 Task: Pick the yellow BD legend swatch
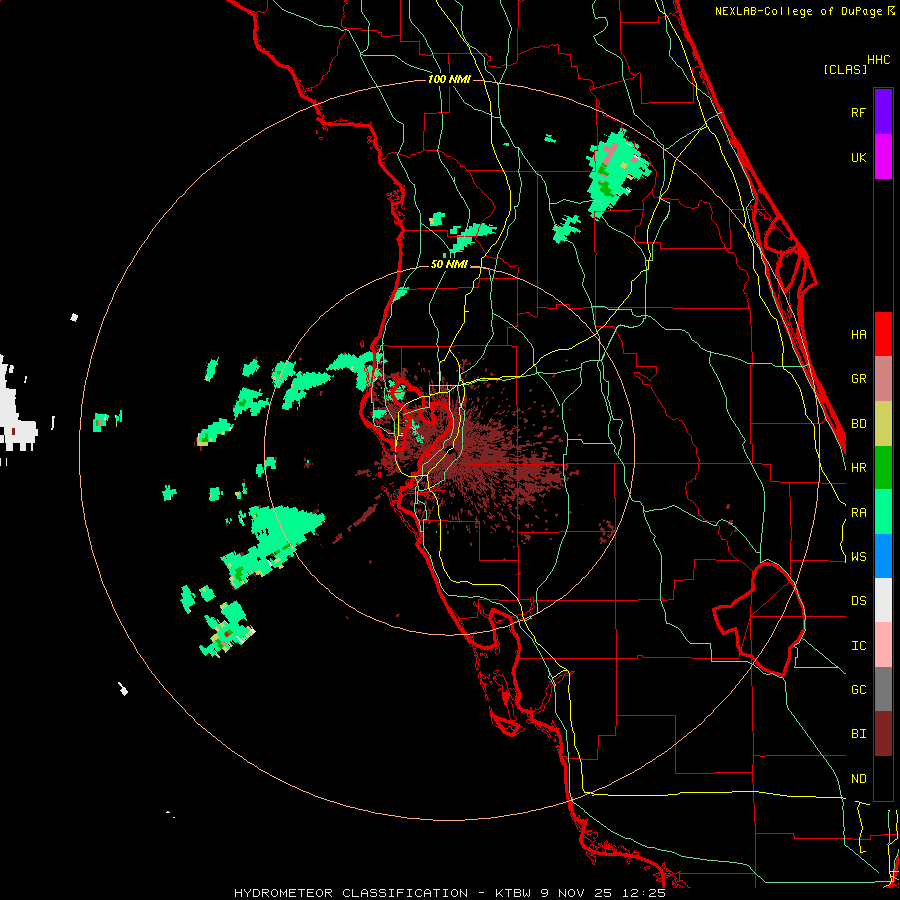(883, 424)
